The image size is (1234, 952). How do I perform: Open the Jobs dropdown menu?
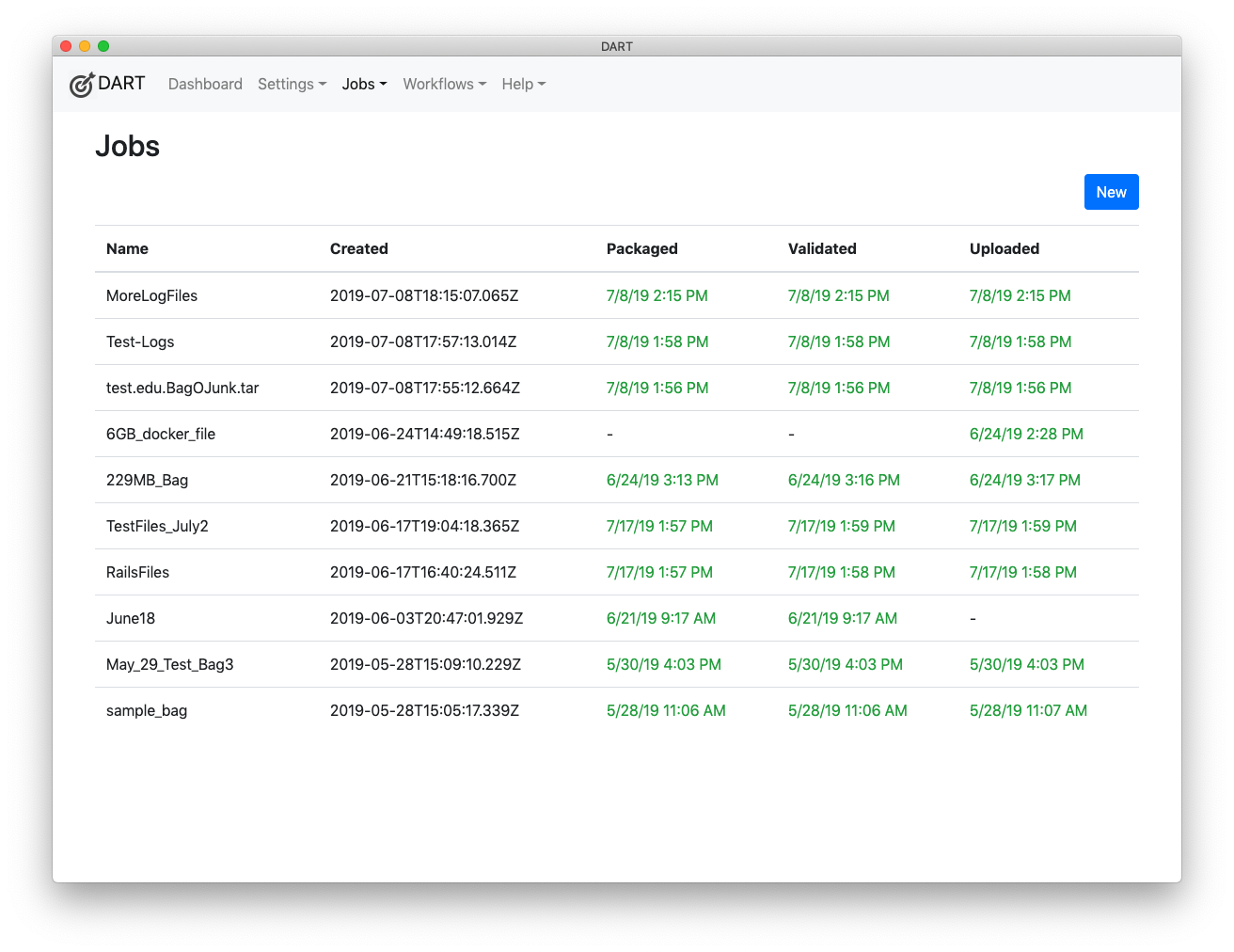click(x=364, y=84)
